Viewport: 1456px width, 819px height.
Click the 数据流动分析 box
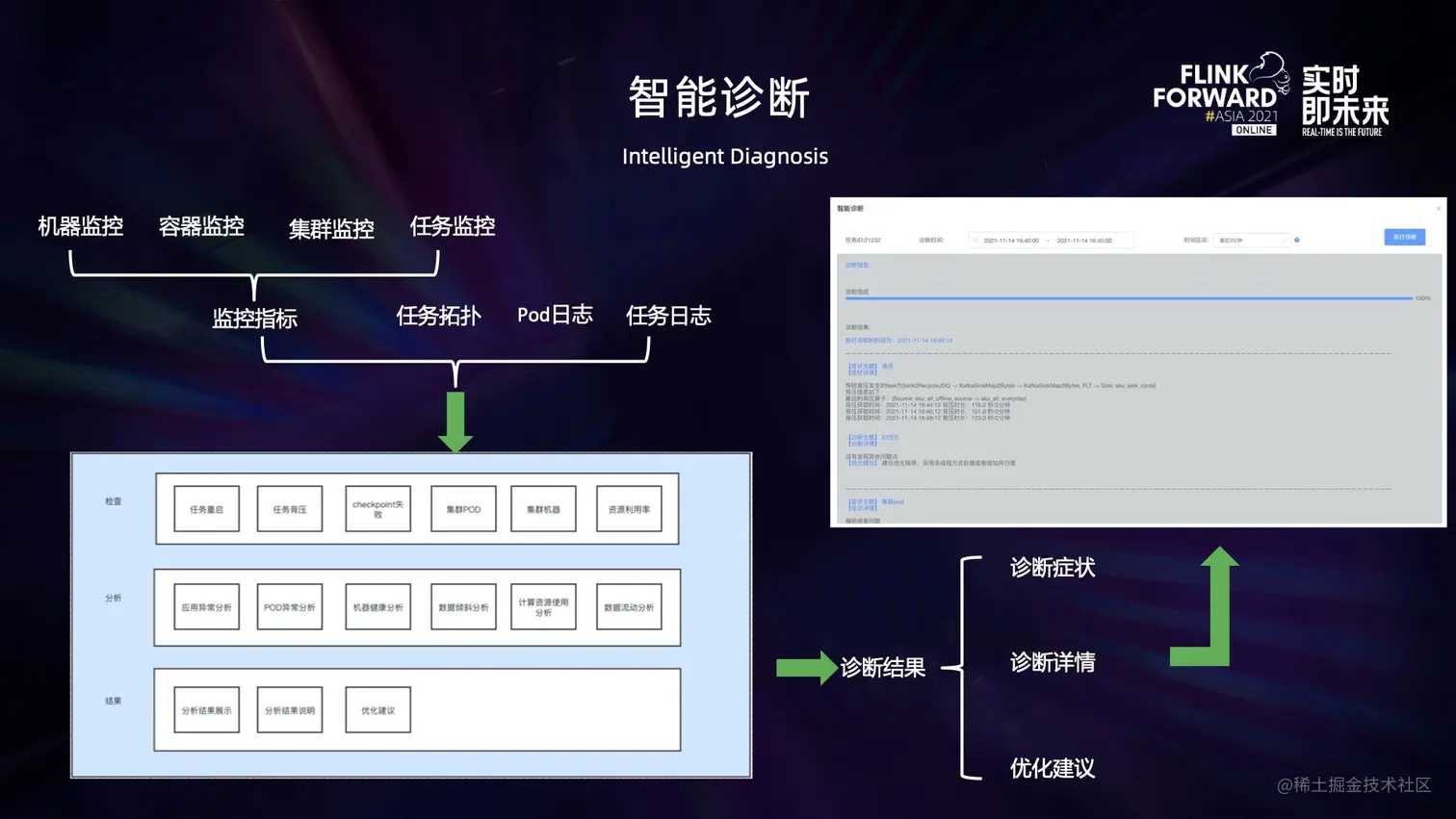coord(629,607)
